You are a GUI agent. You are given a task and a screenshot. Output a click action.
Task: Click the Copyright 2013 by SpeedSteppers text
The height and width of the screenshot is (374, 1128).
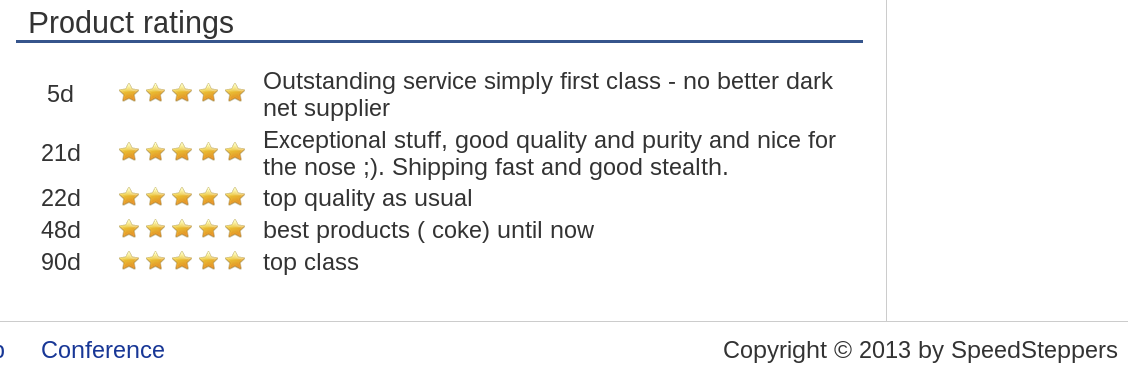click(x=920, y=350)
